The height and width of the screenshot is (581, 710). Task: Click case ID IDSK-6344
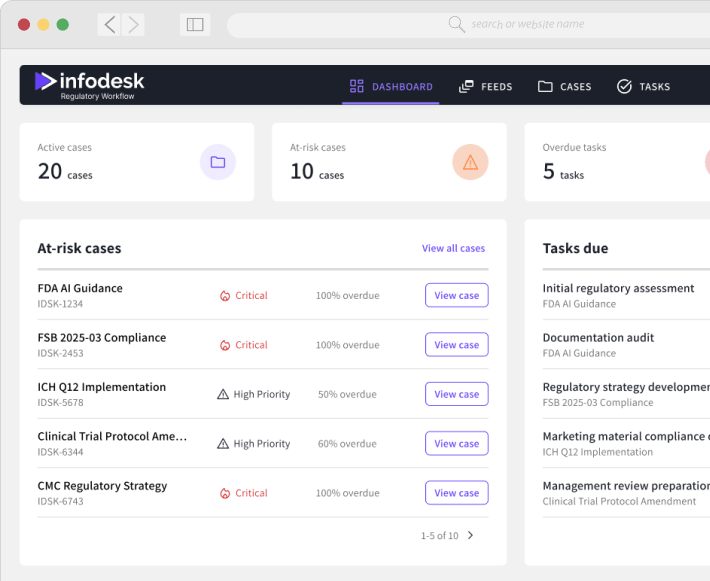pyautogui.click(x=60, y=452)
